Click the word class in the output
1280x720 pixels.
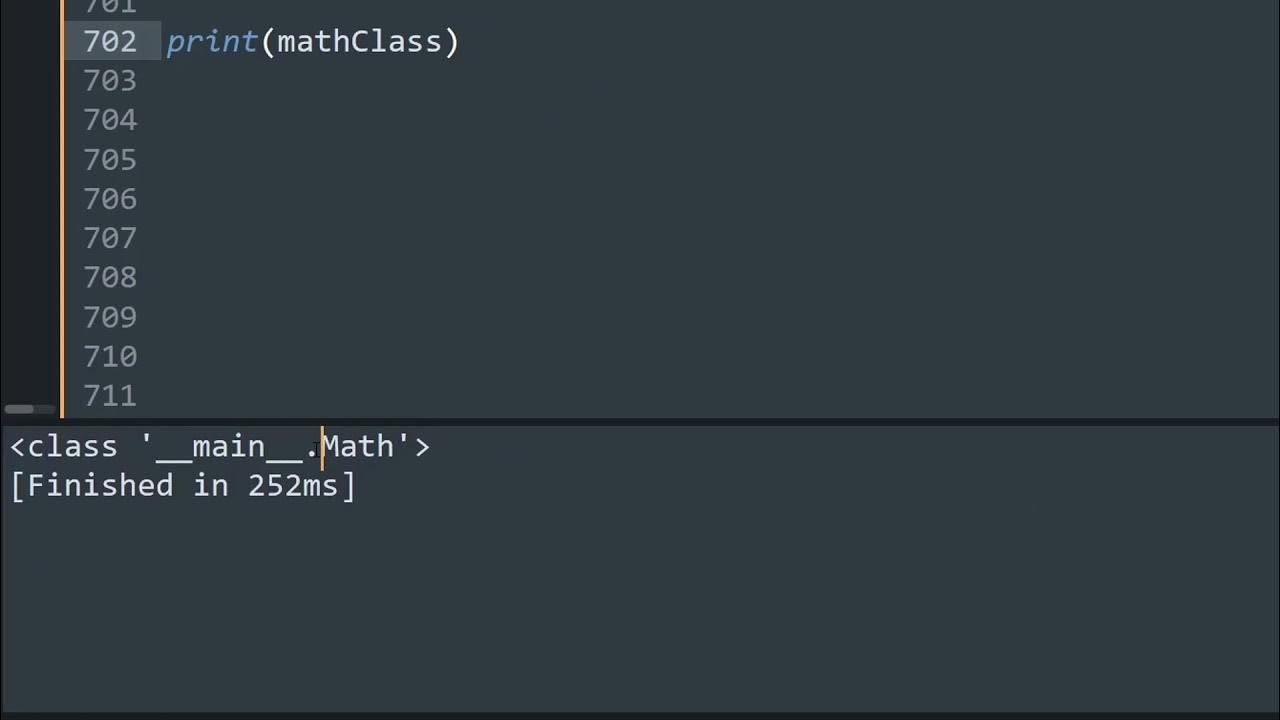(73, 446)
